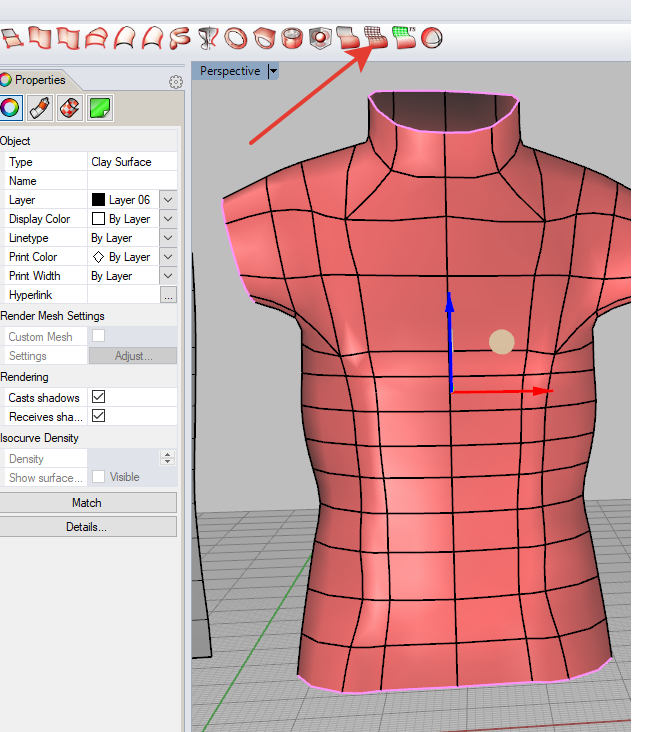The height and width of the screenshot is (732, 657).
Task: Select the tube/pipe surface tool icon
Action: [x=292, y=38]
